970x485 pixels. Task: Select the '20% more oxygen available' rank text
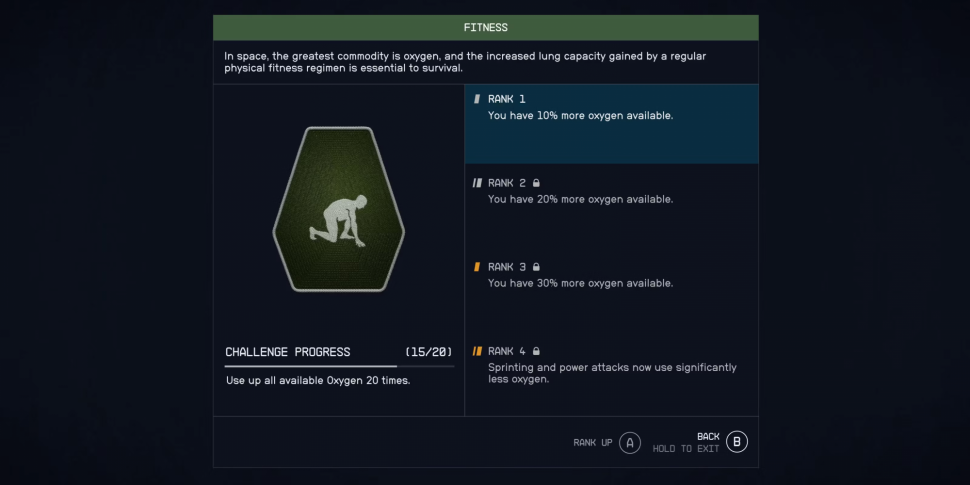click(x=580, y=199)
